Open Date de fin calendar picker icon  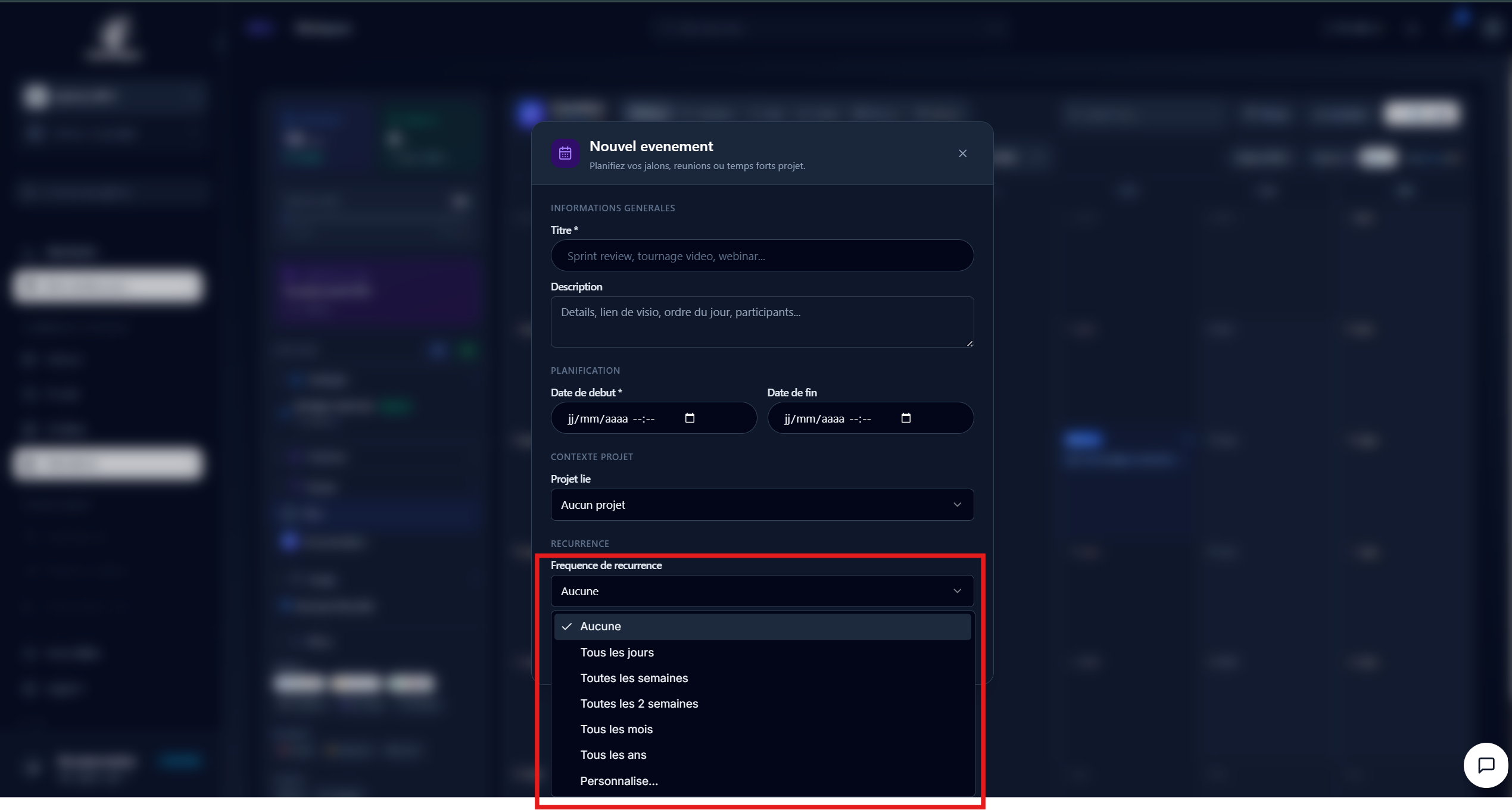(906, 418)
